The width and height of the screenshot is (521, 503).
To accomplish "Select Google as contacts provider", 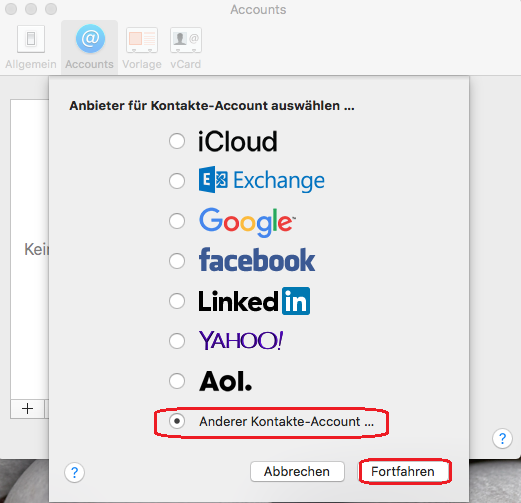I will click(177, 221).
